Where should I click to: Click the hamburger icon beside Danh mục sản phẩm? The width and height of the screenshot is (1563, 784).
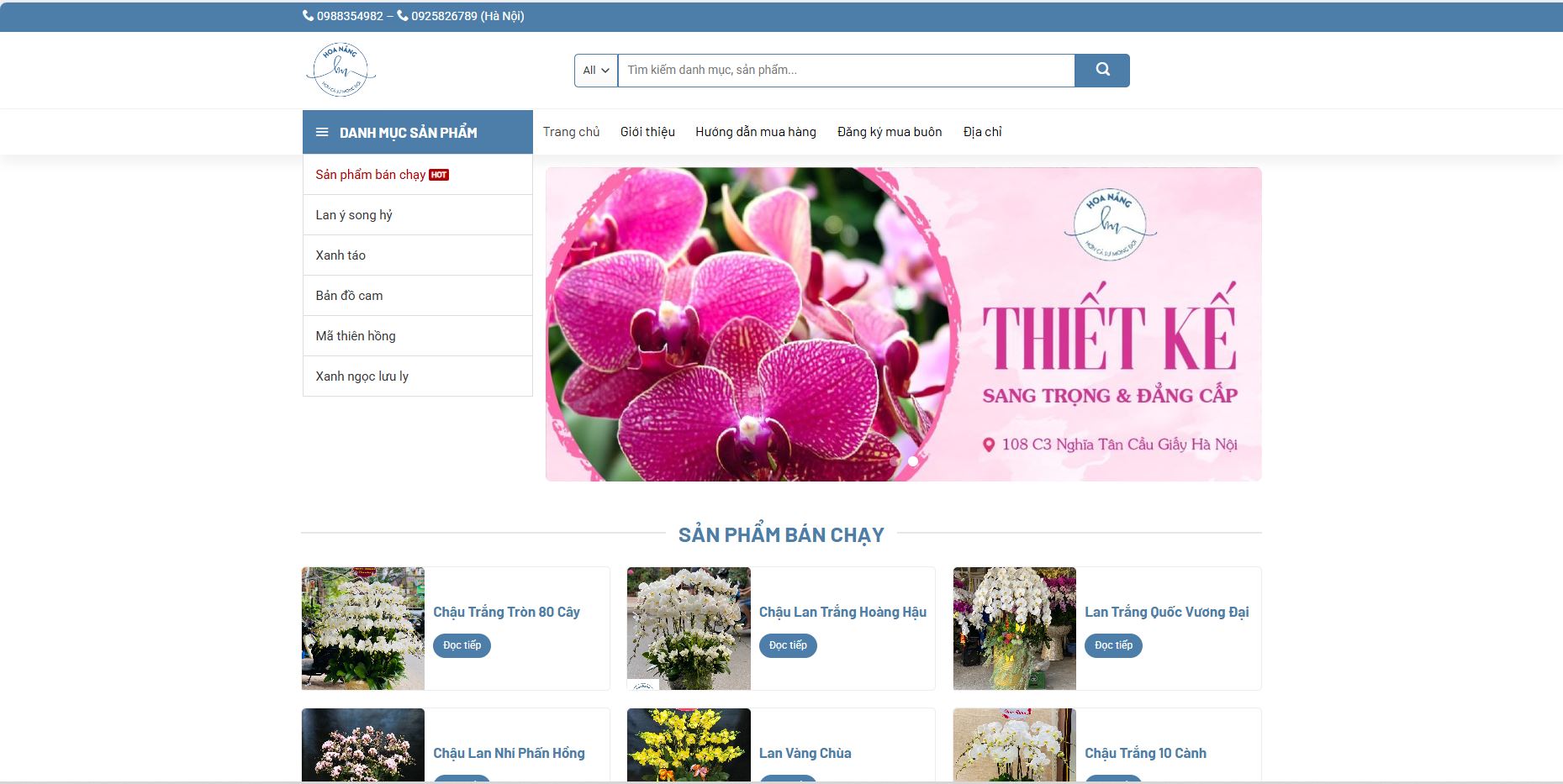point(322,133)
